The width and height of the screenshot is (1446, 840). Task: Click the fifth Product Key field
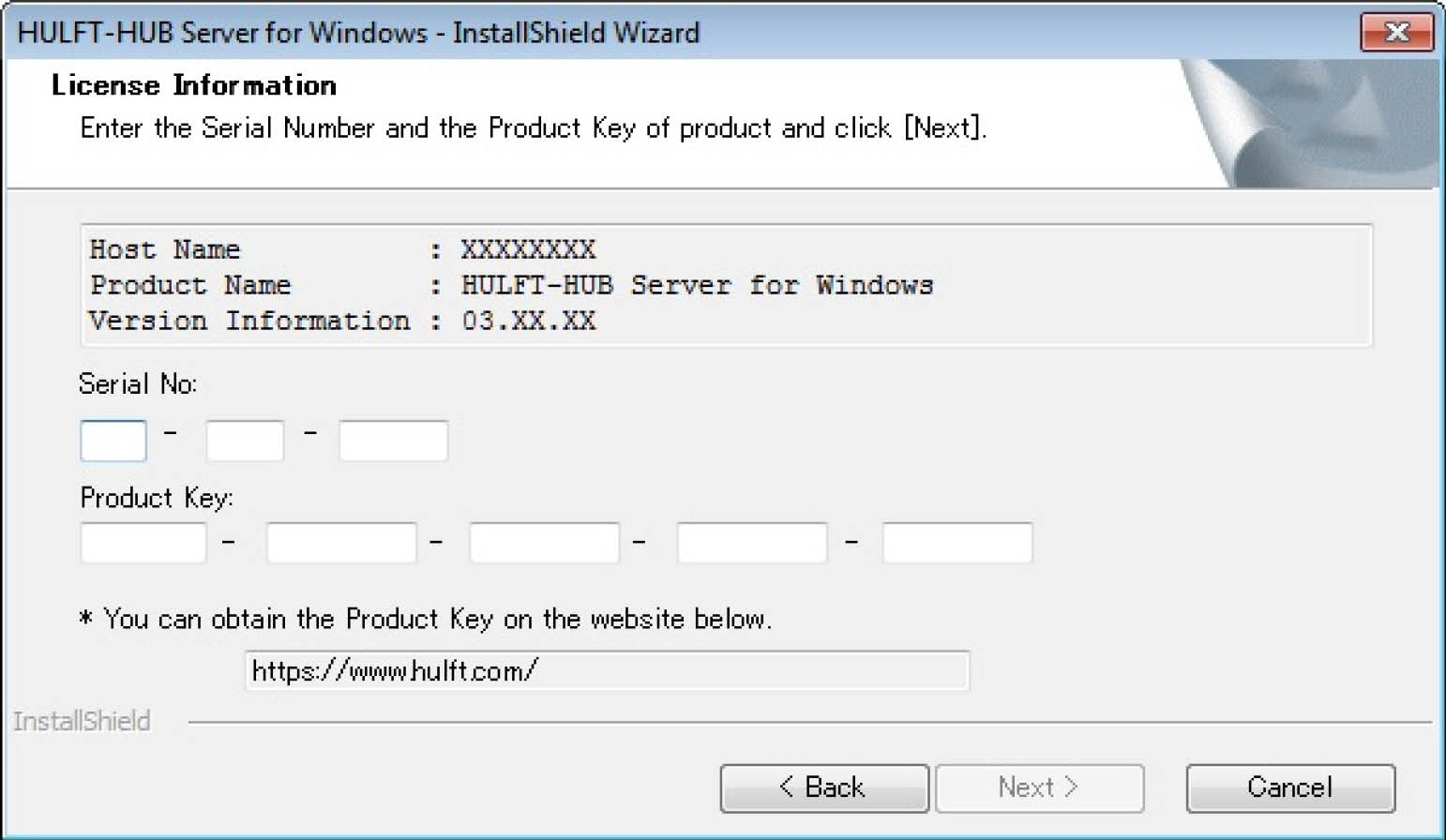[x=957, y=543]
